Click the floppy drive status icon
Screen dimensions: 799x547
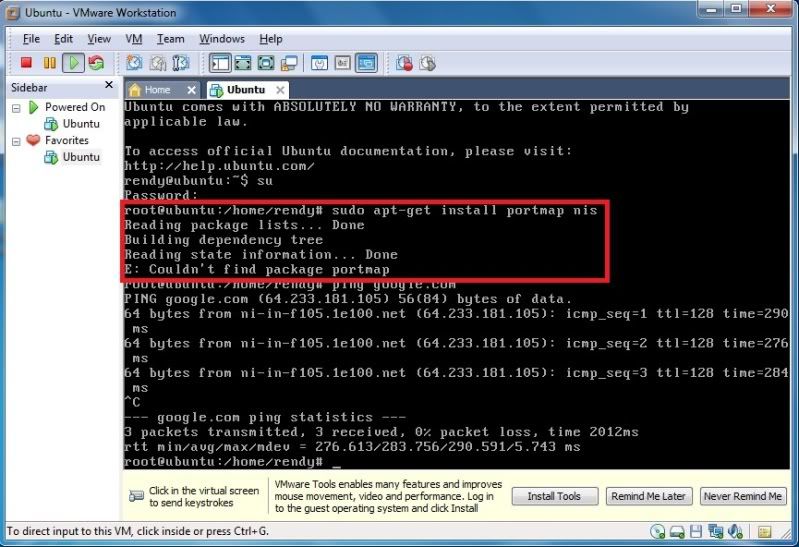coord(696,532)
